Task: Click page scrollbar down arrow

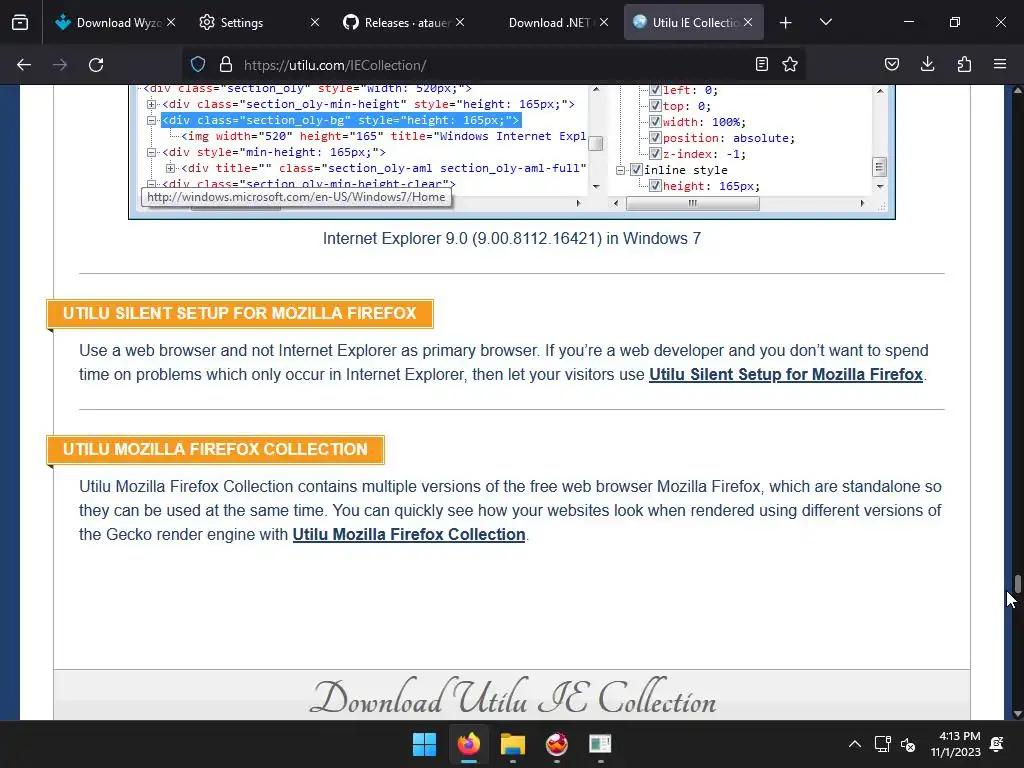Action: coord(1017,714)
